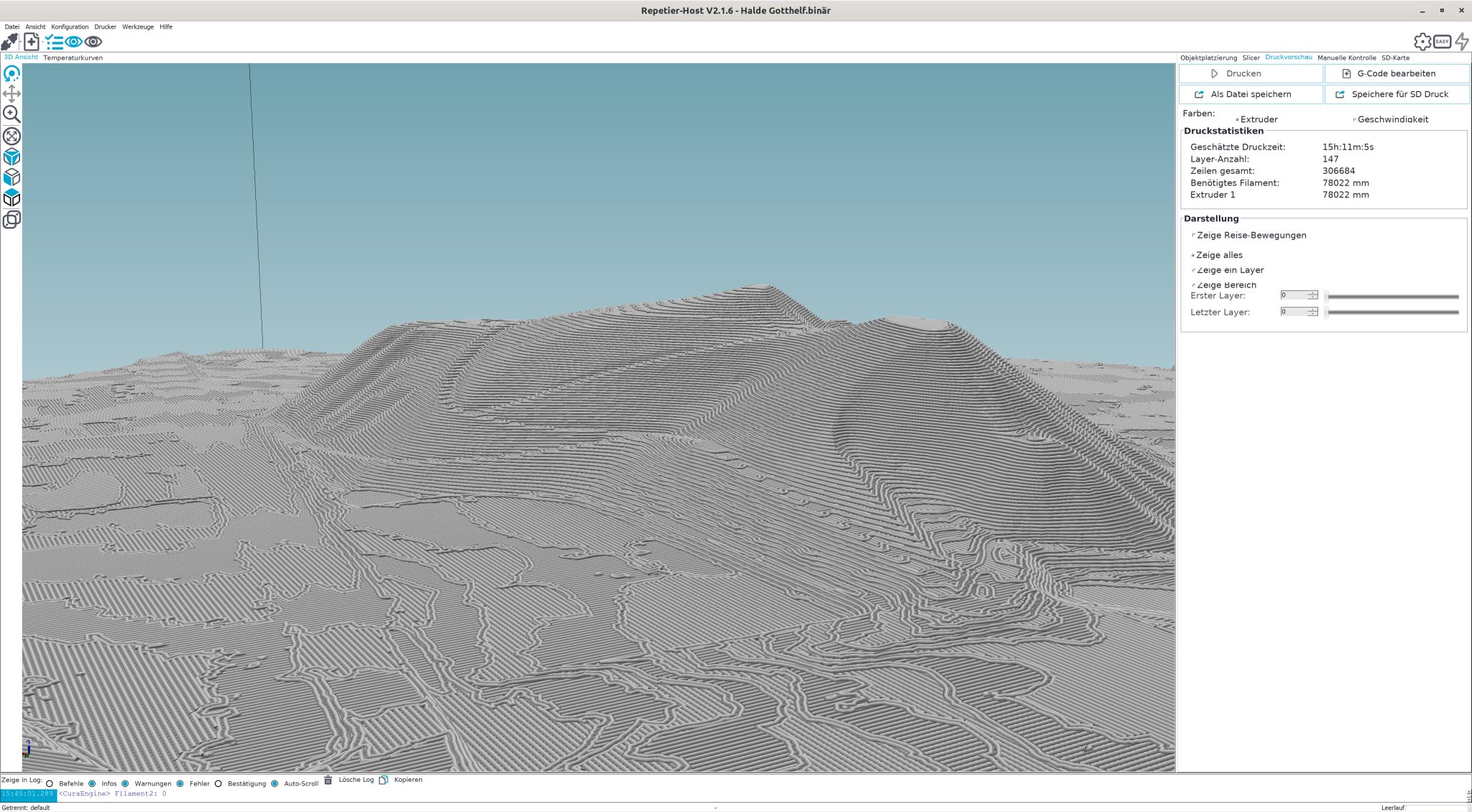This screenshot has height=812, width=1472.
Task: Adjust the Letzter Layer slider
Action: coord(1327,313)
